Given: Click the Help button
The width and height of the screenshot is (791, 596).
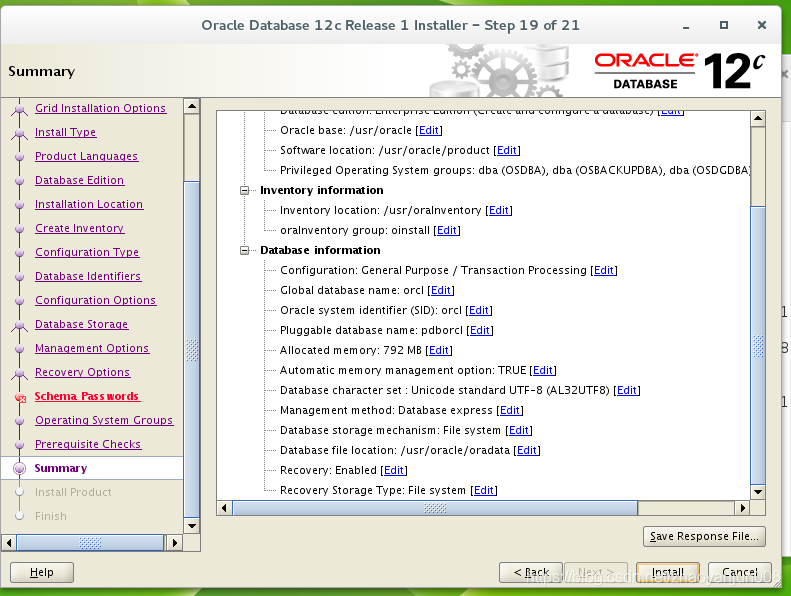Looking at the screenshot, I should 42,572.
